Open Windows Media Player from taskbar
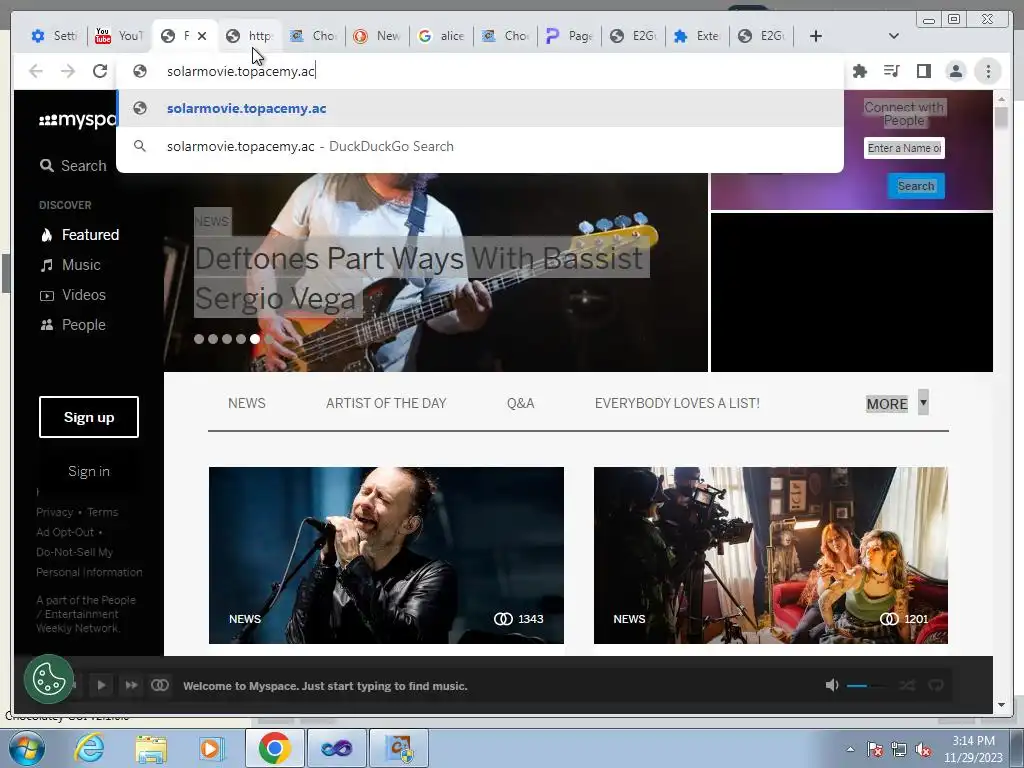This screenshot has width=1024, height=768. (x=212, y=748)
